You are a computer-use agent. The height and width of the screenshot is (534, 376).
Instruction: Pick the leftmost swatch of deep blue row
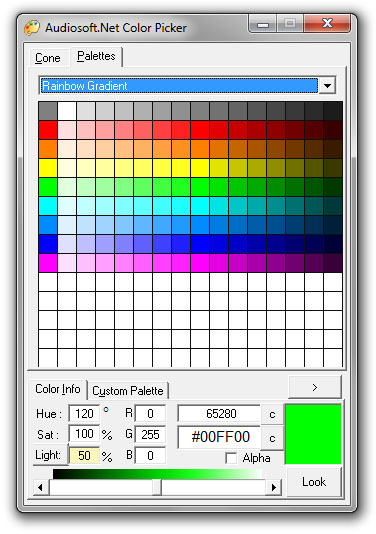pyautogui.click(x=48, y=244)
